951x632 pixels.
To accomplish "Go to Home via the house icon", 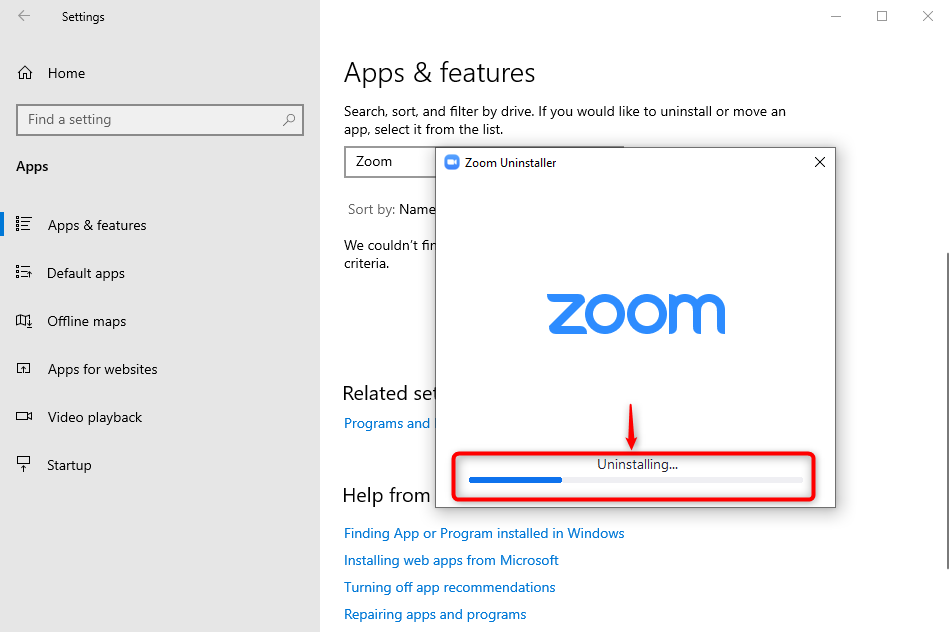I will pos(25,73).
